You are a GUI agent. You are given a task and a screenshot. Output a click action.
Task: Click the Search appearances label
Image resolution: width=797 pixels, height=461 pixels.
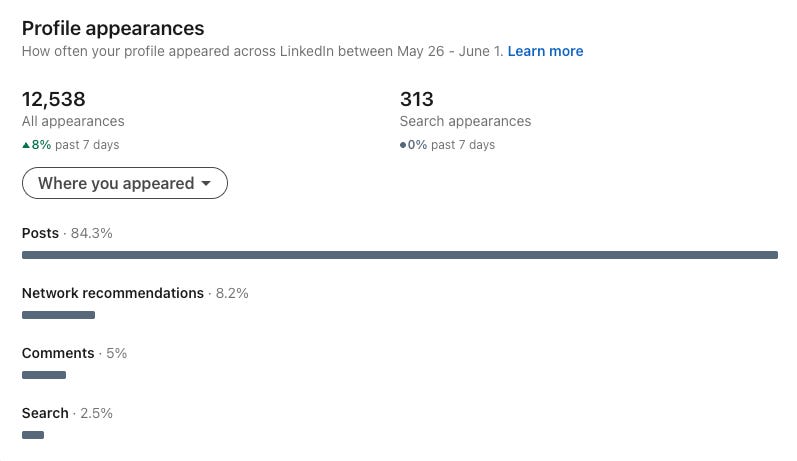coord(465,121)
